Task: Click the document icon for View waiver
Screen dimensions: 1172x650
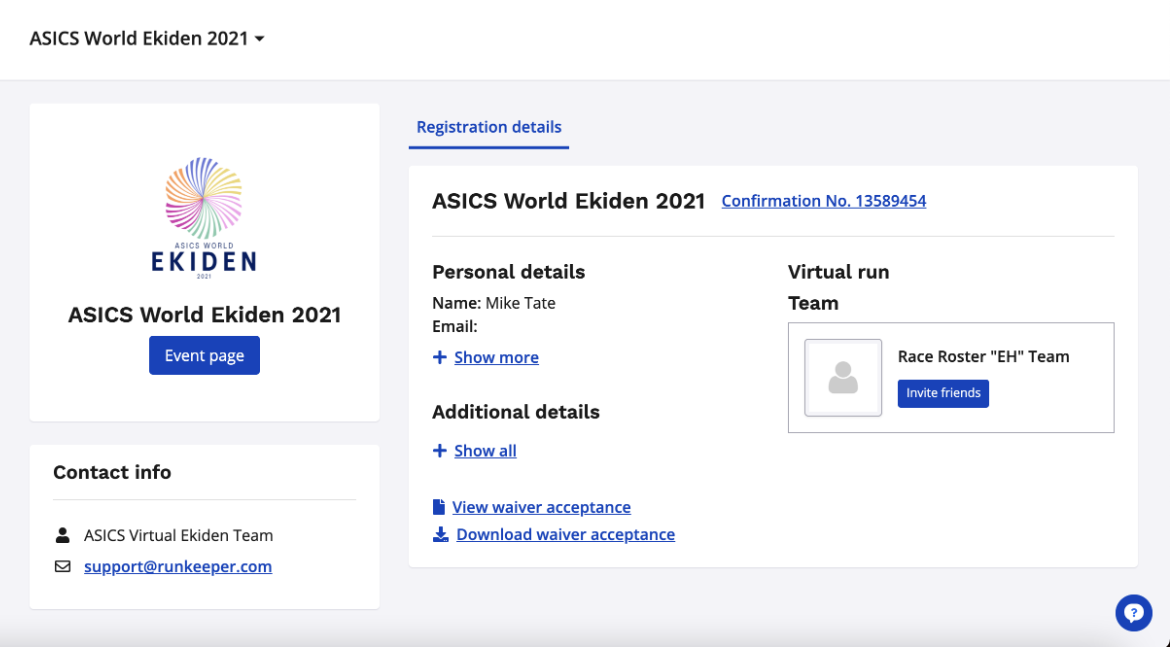Action: pos(439,507)
